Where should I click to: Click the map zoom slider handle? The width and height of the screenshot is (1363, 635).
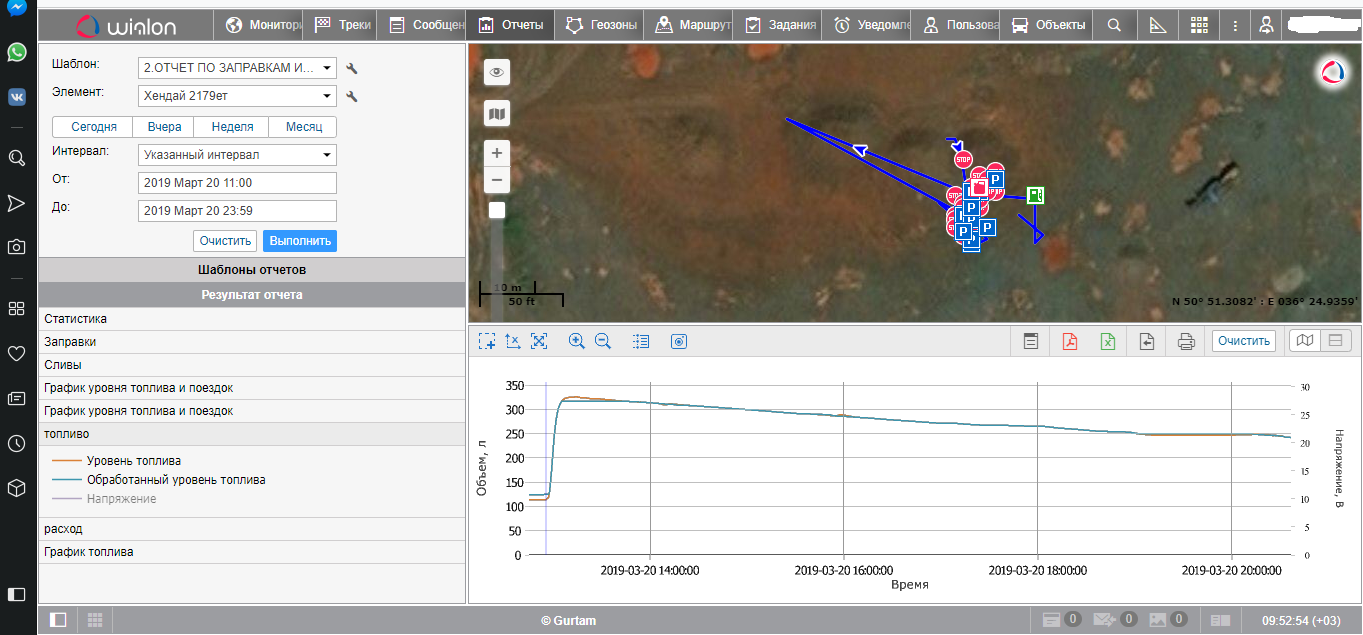click(x=497, y=210)
